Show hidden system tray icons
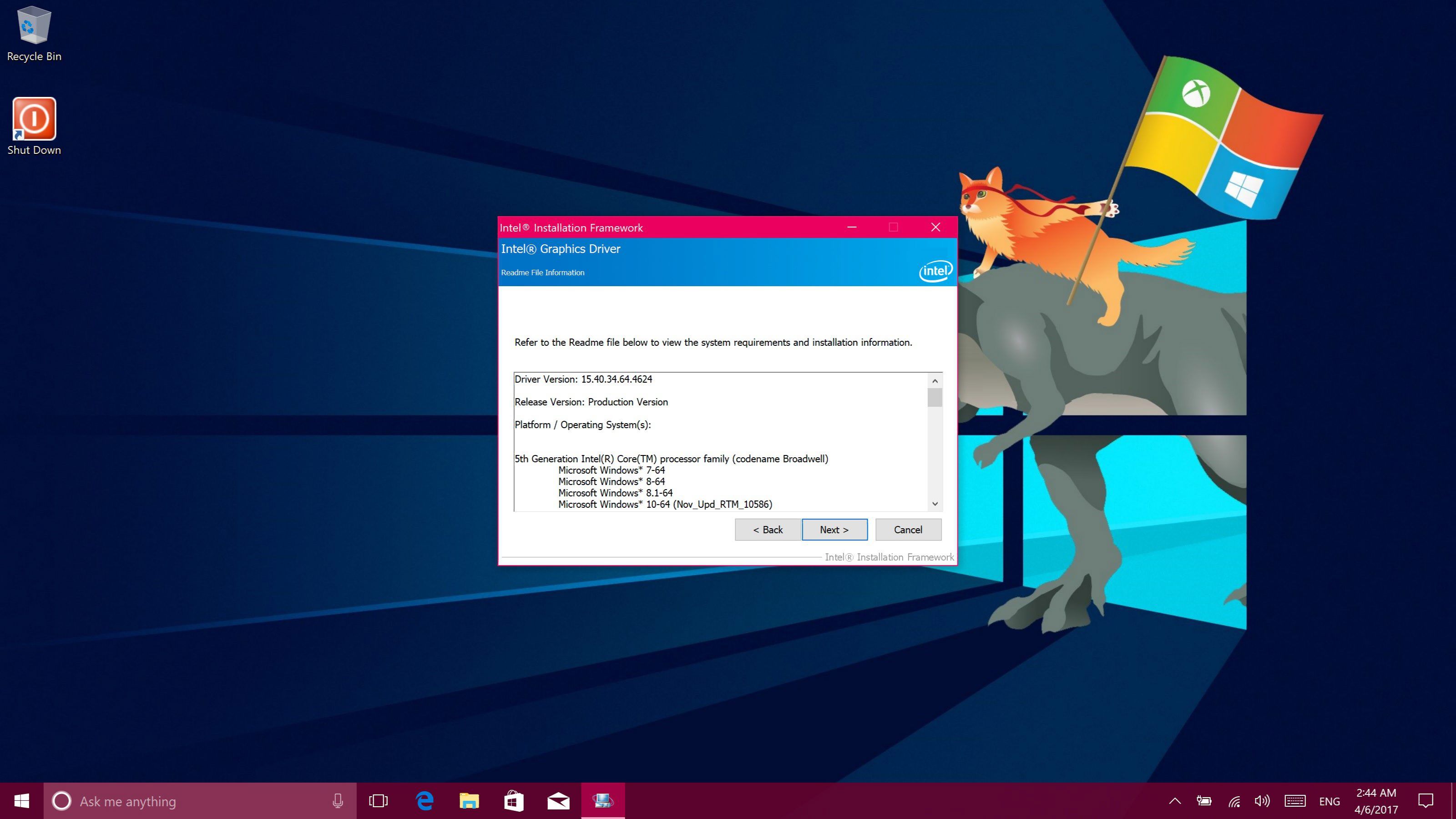Screen dimensions: 1456x819 pos(1175,801)
